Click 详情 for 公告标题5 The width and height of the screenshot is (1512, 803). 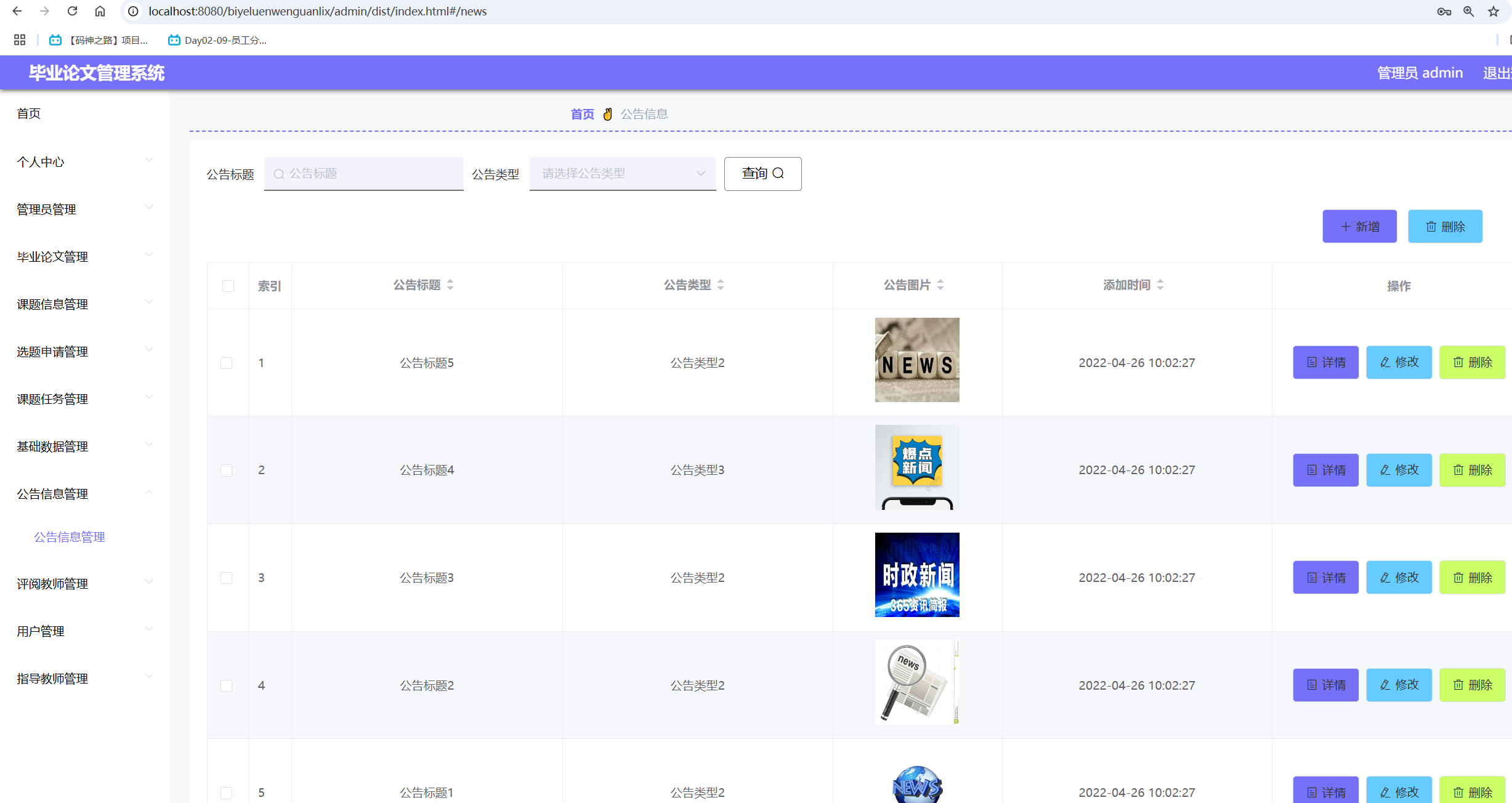[x=1325, y=362]
